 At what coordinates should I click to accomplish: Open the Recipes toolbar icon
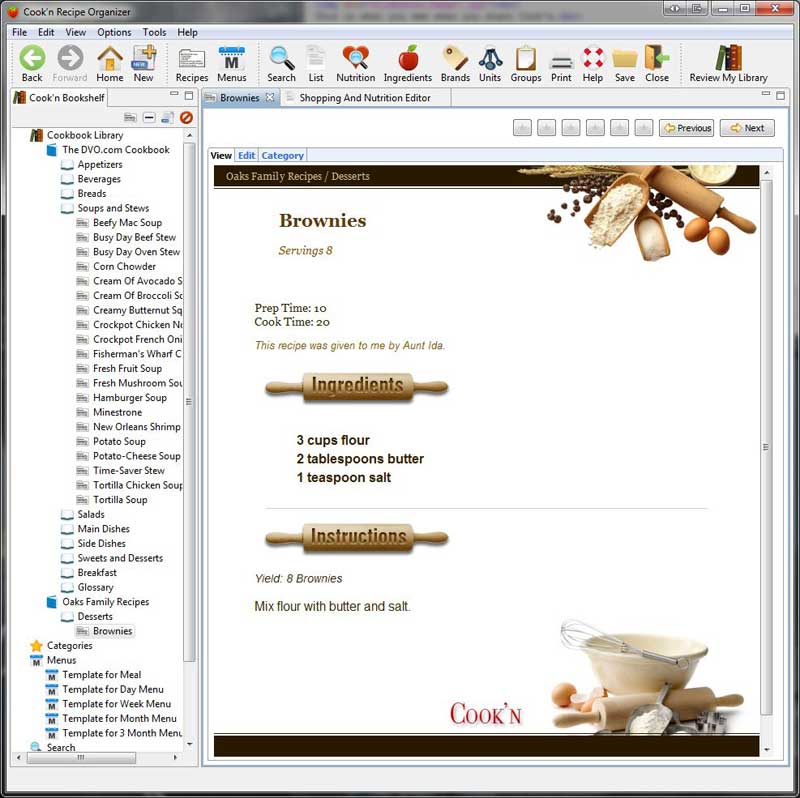tap(192, 63)
